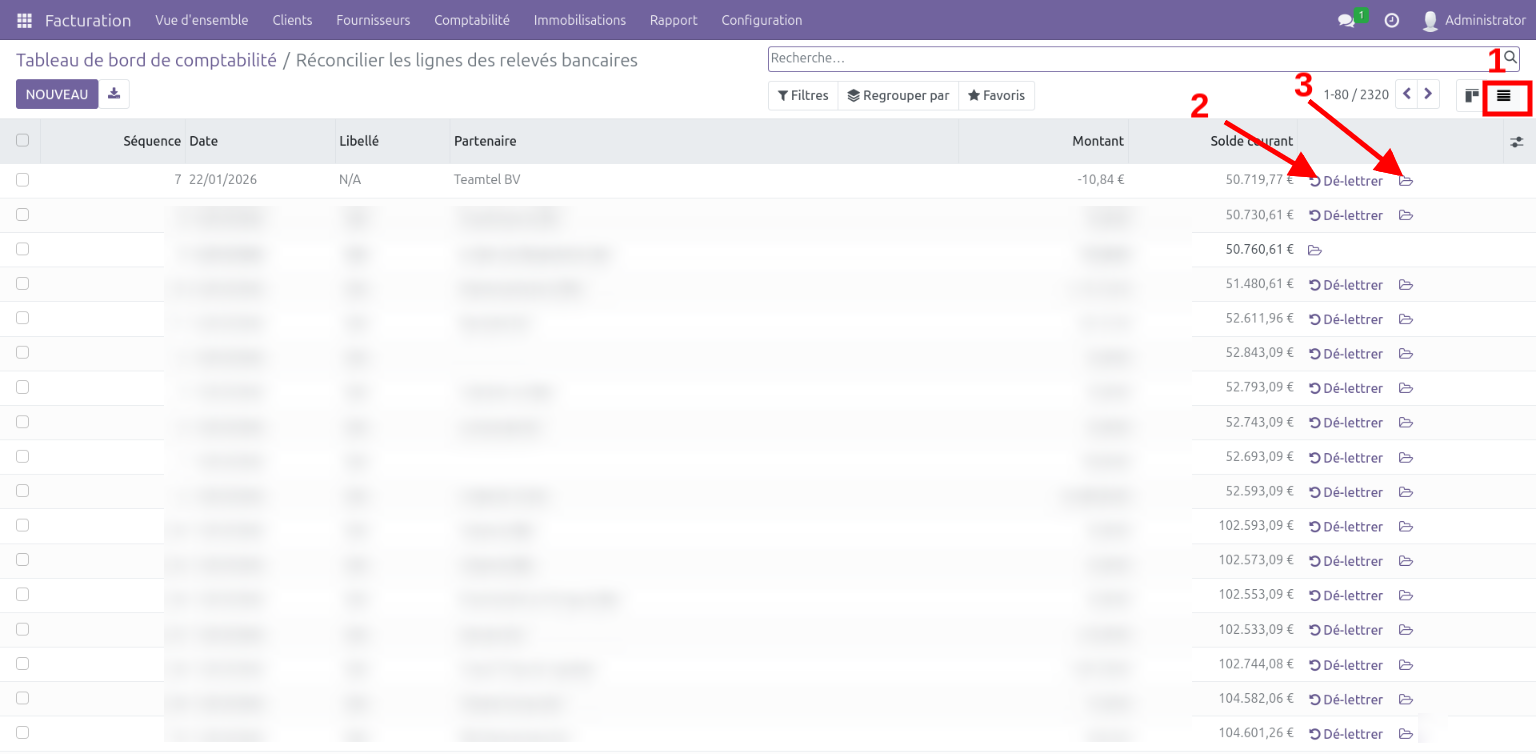1536x754 pixels.
Task: Open the Configuration menu
Action: 761,20
